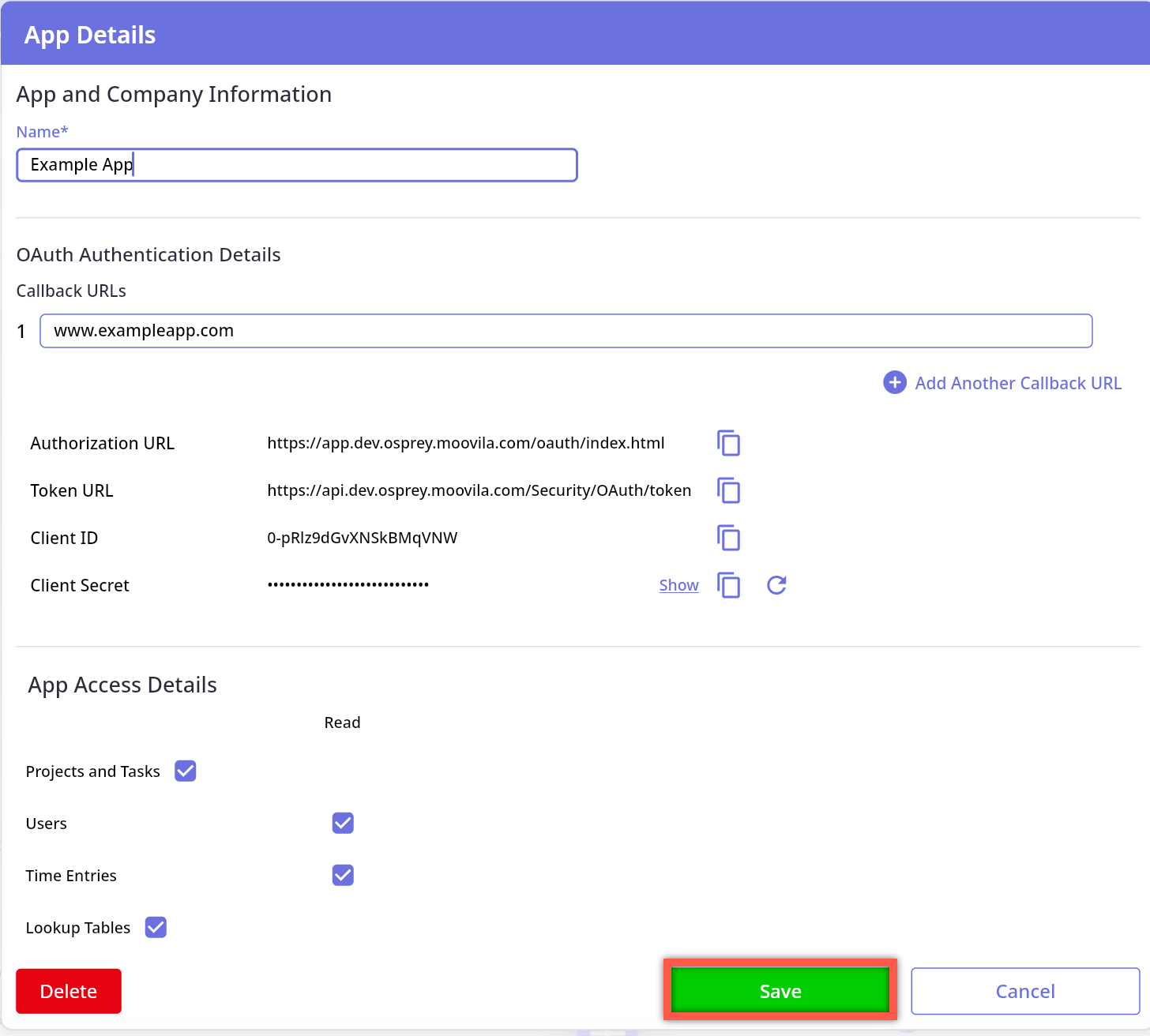This screenshot has width=1150, height=1036.
Task: Regenerate the Client Secret
Action: [776, 585]
